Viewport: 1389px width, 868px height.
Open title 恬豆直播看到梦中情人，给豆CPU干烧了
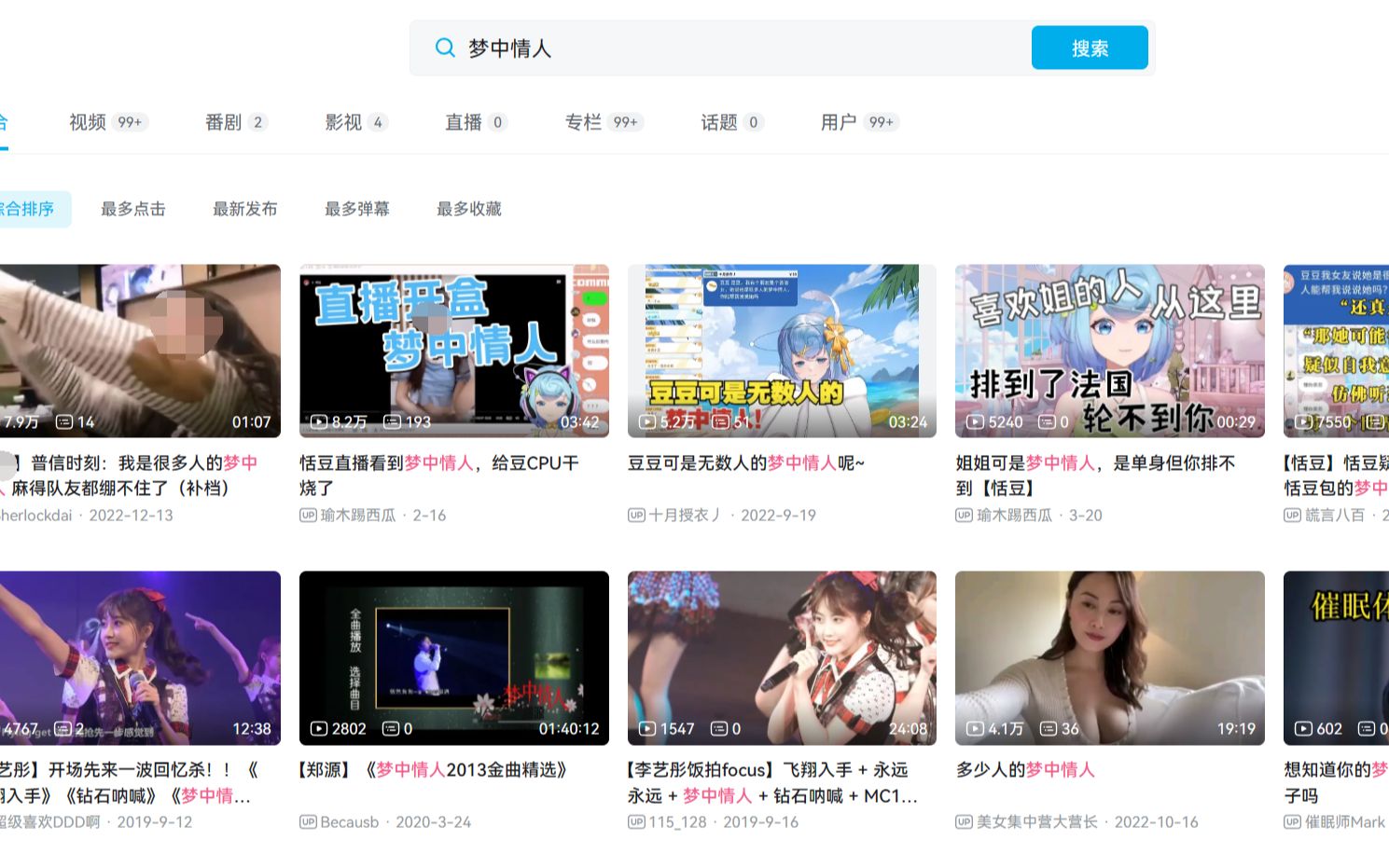click(x=439, y=475)
